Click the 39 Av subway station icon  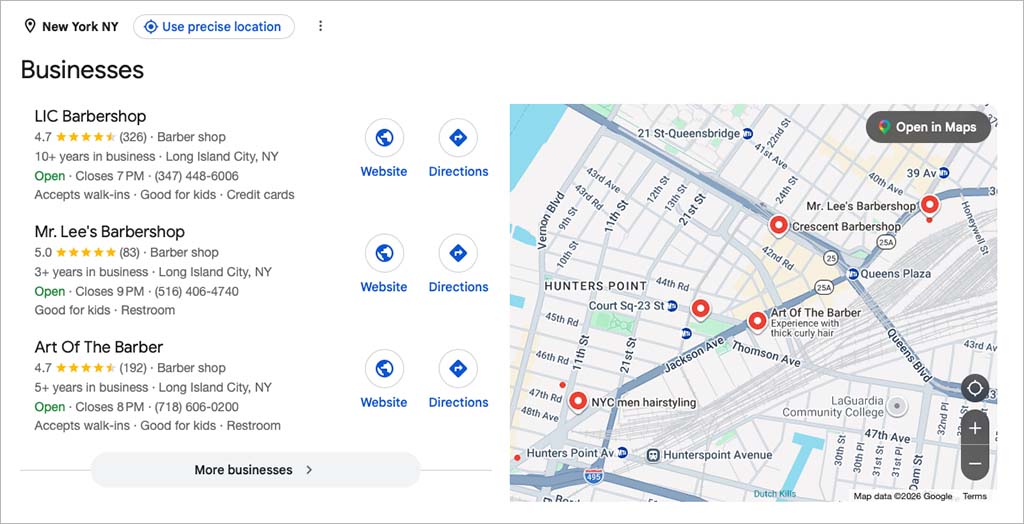[x=944, y=172]
